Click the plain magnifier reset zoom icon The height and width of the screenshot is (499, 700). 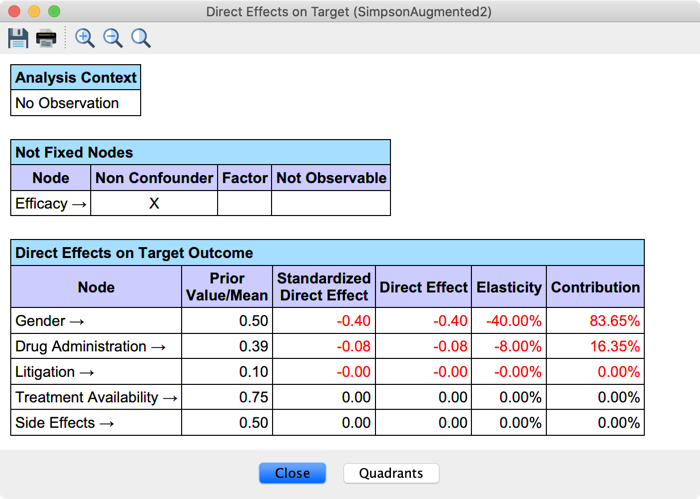141,38
